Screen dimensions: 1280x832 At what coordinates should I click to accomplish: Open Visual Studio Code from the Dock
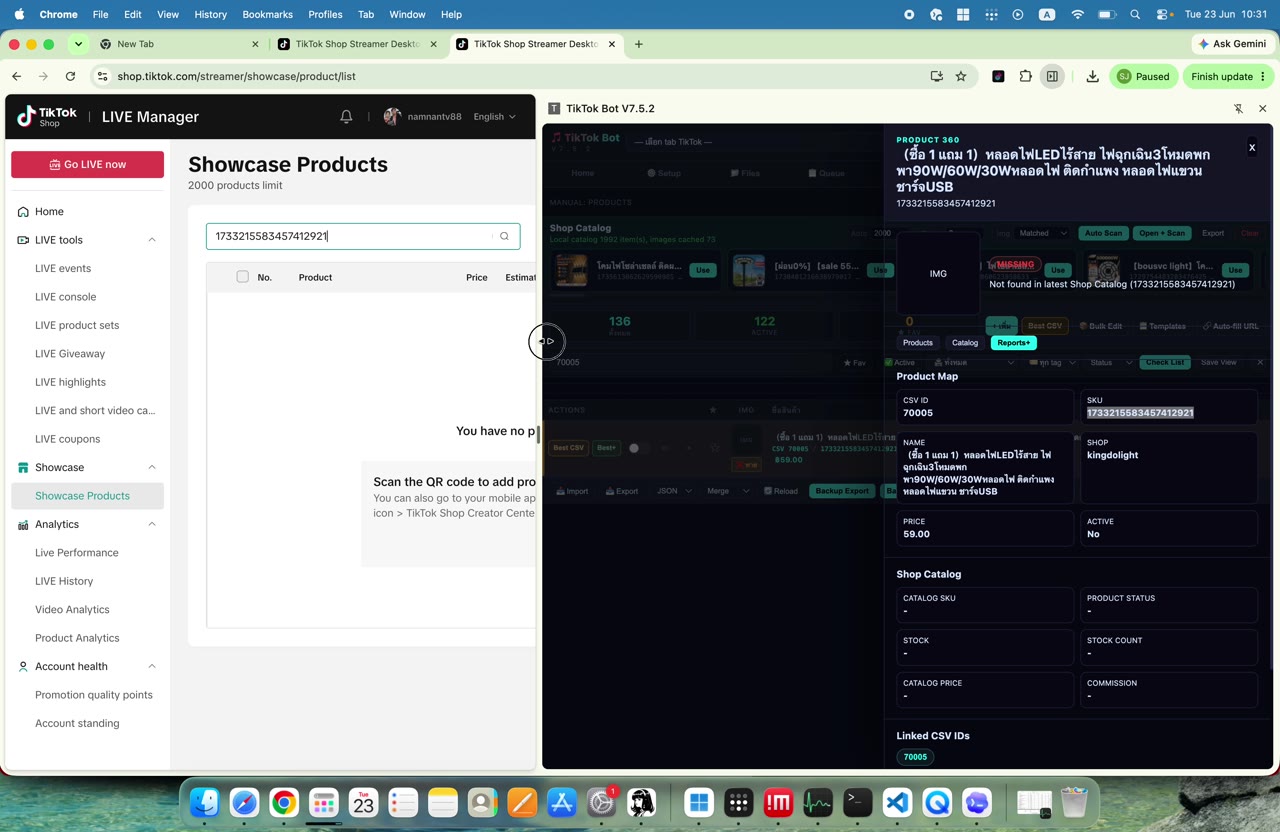898,802
